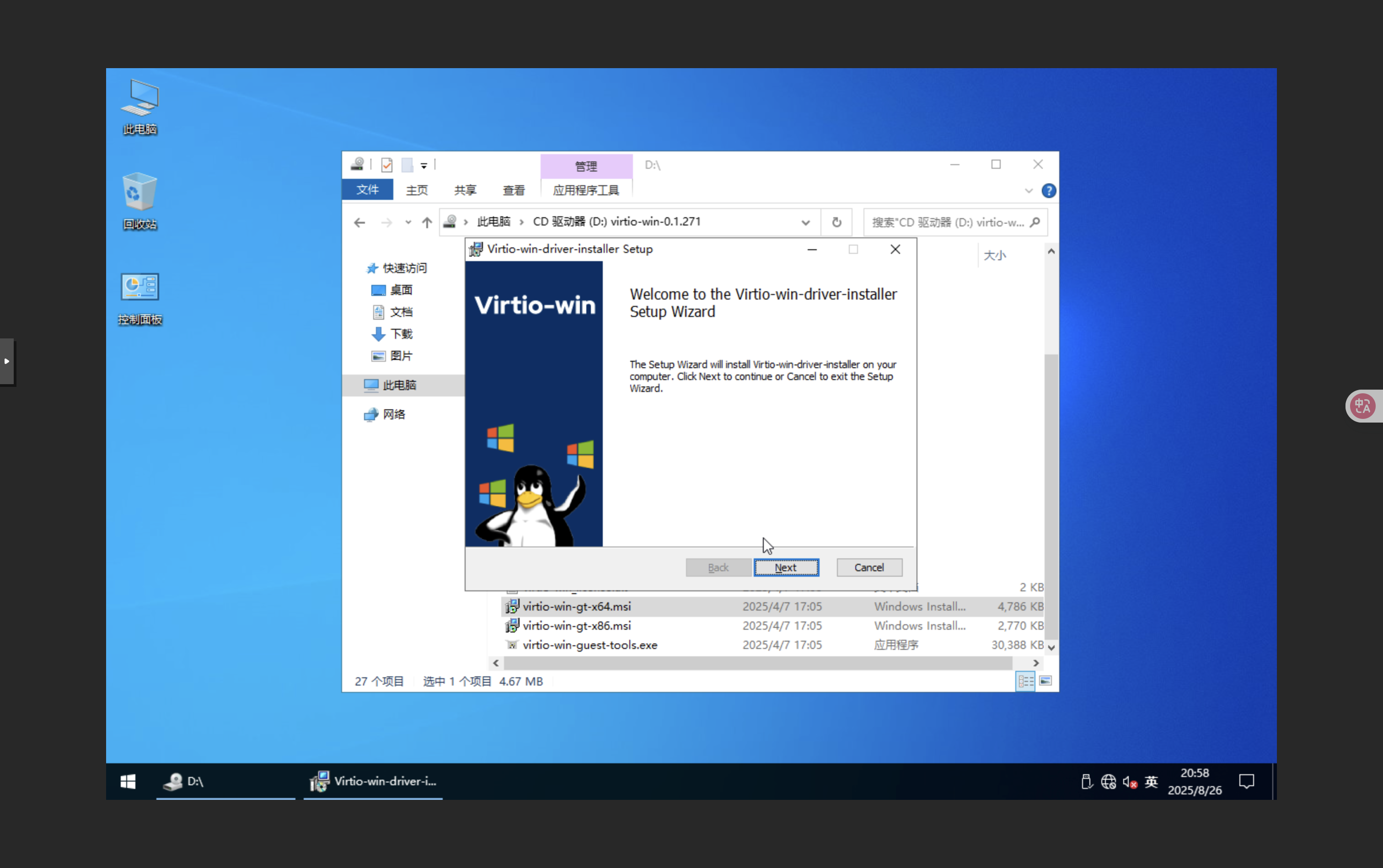1383x868 pixels.
Task: Click 此电脑 in the address breadcrumb
Action: (x=493, y=222)
